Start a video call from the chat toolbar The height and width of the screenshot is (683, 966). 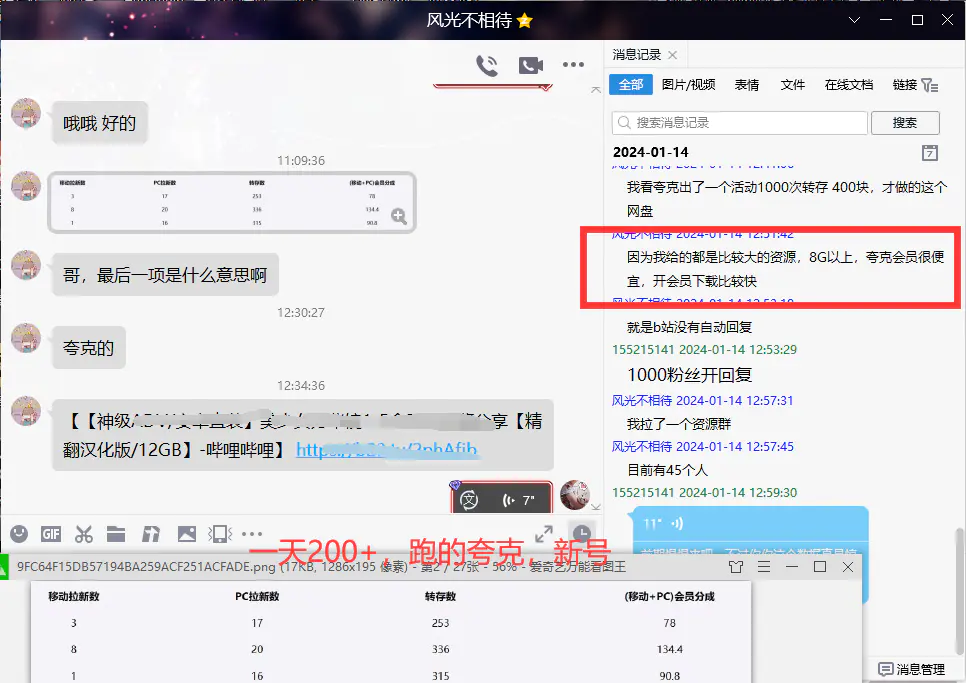tap(530, 64)
